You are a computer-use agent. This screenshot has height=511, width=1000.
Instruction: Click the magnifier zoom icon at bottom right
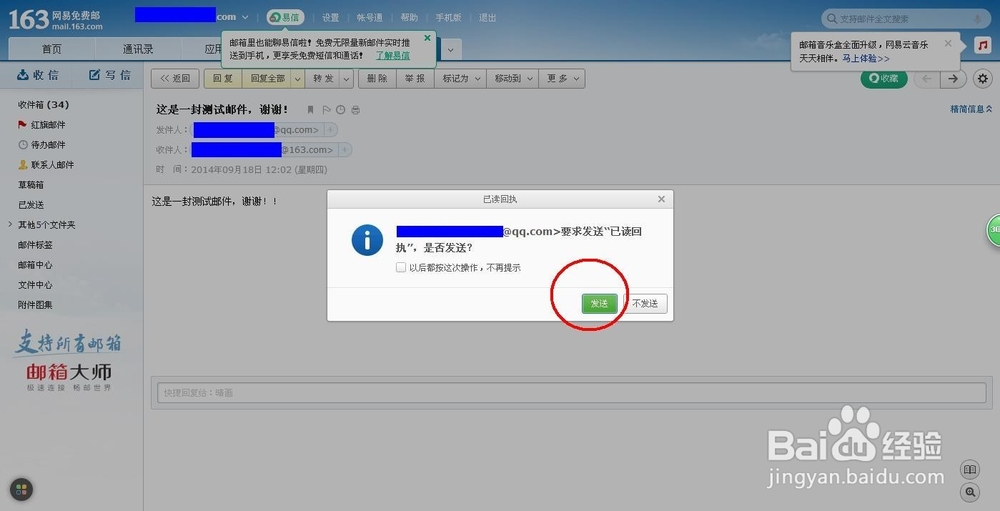[970, 492]
